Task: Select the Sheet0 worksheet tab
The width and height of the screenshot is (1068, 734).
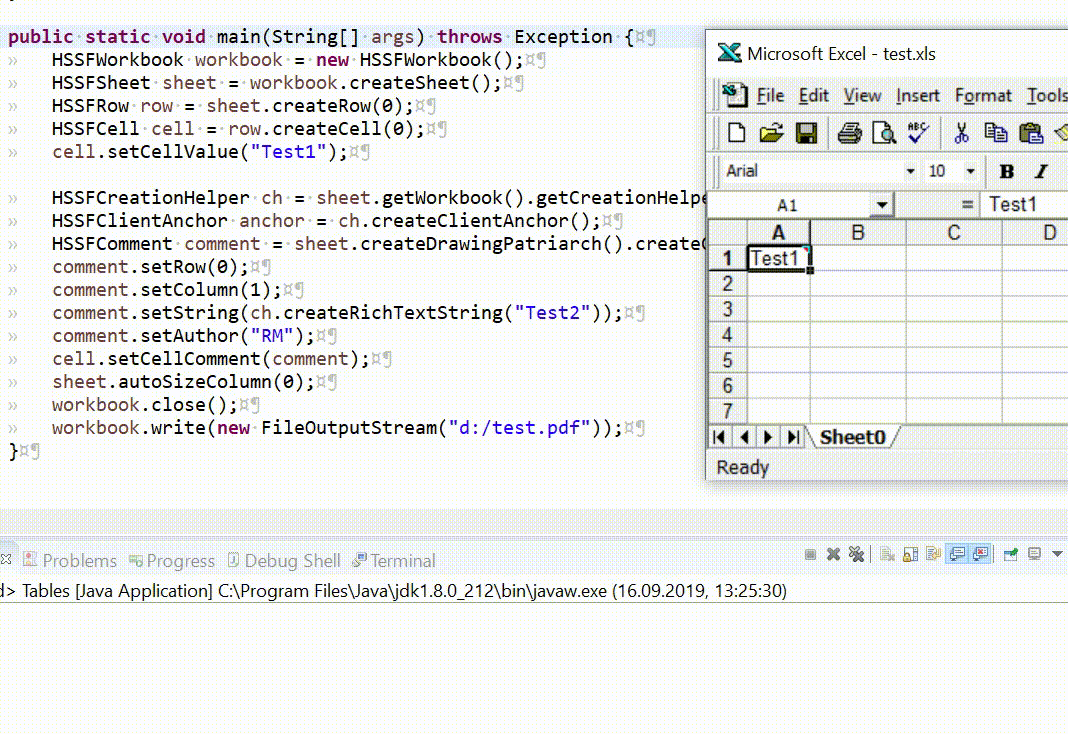Action: click(854, 436)
